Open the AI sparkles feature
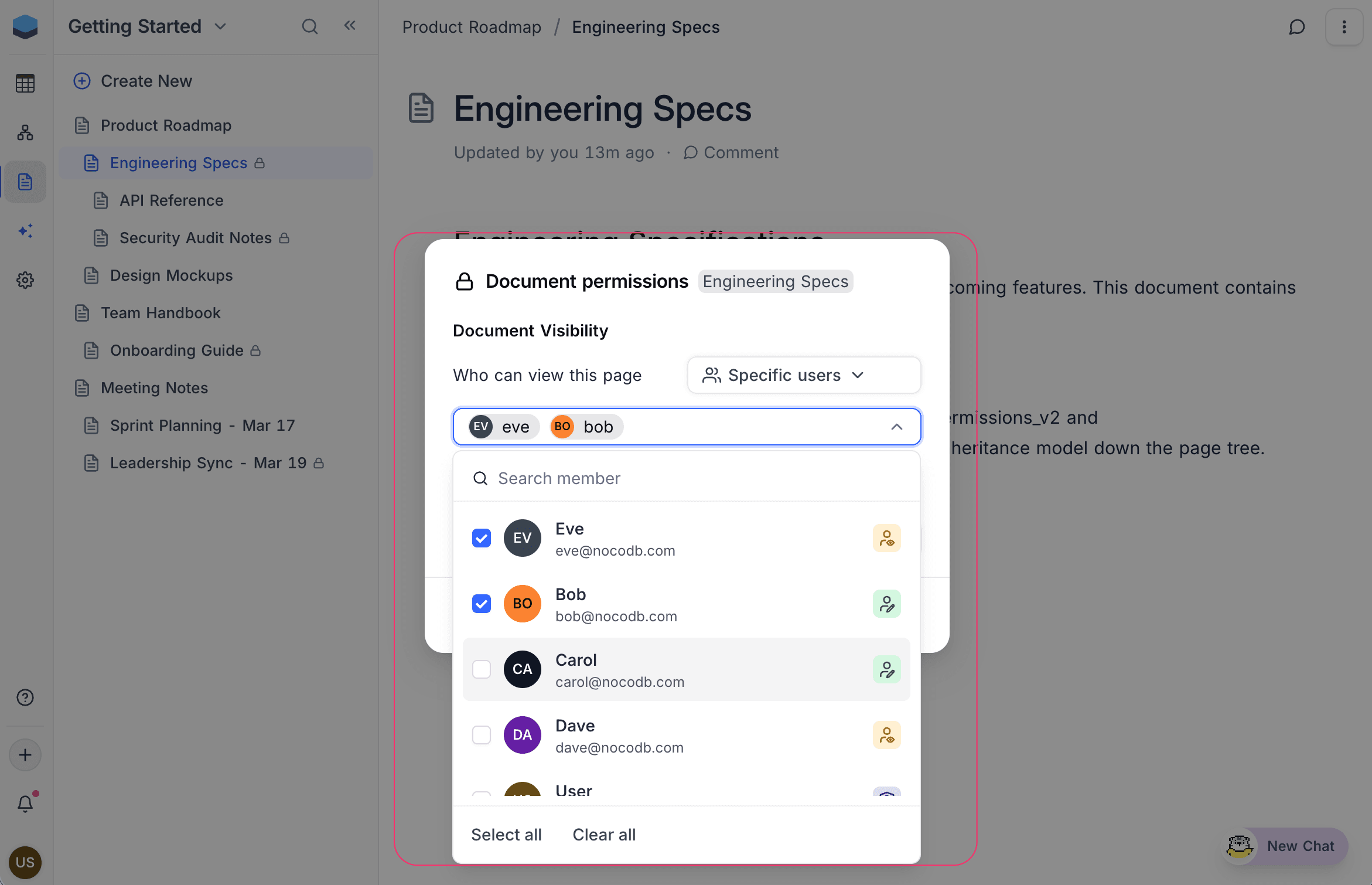 (25, 231)
